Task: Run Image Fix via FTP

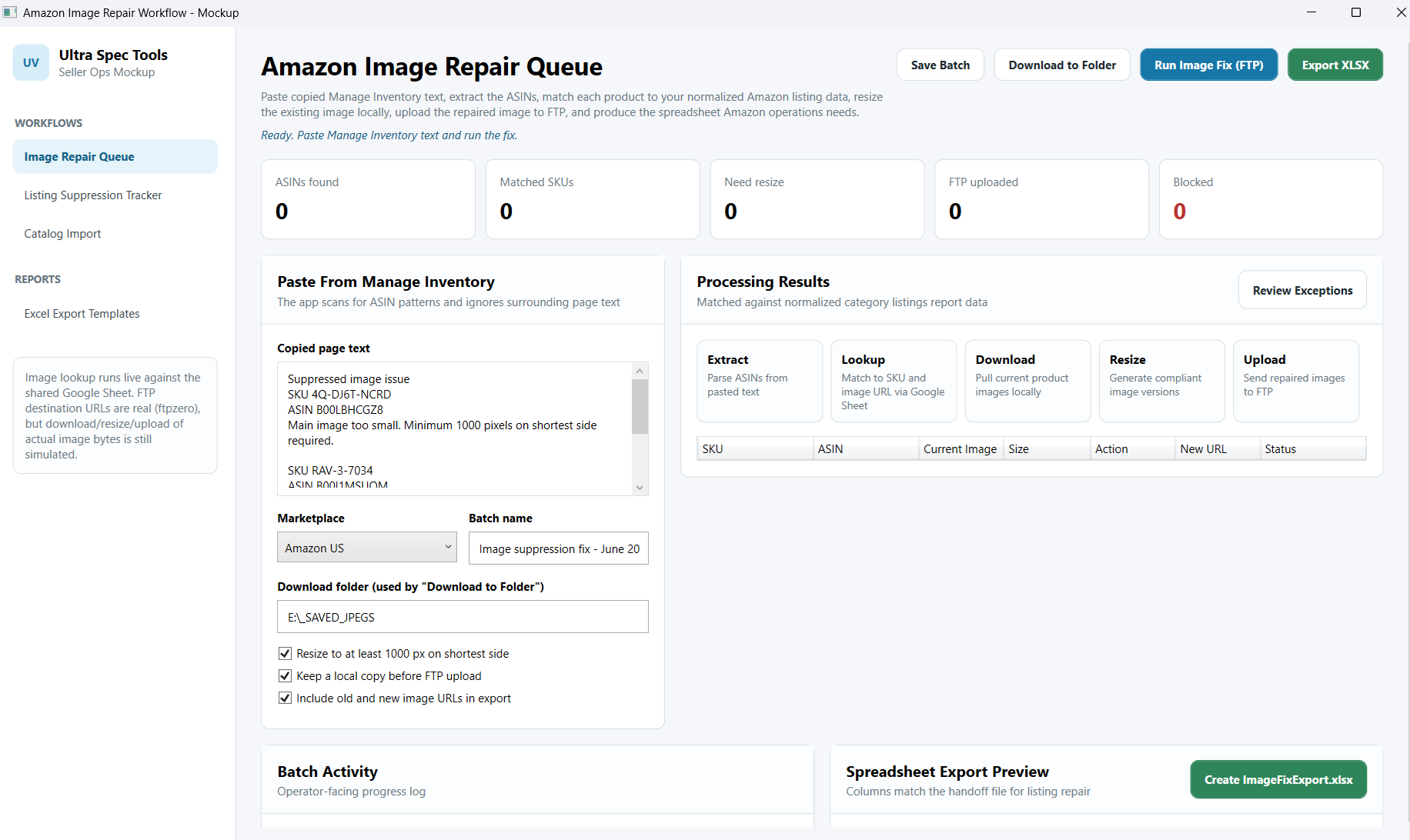Action: [1208, 65]
